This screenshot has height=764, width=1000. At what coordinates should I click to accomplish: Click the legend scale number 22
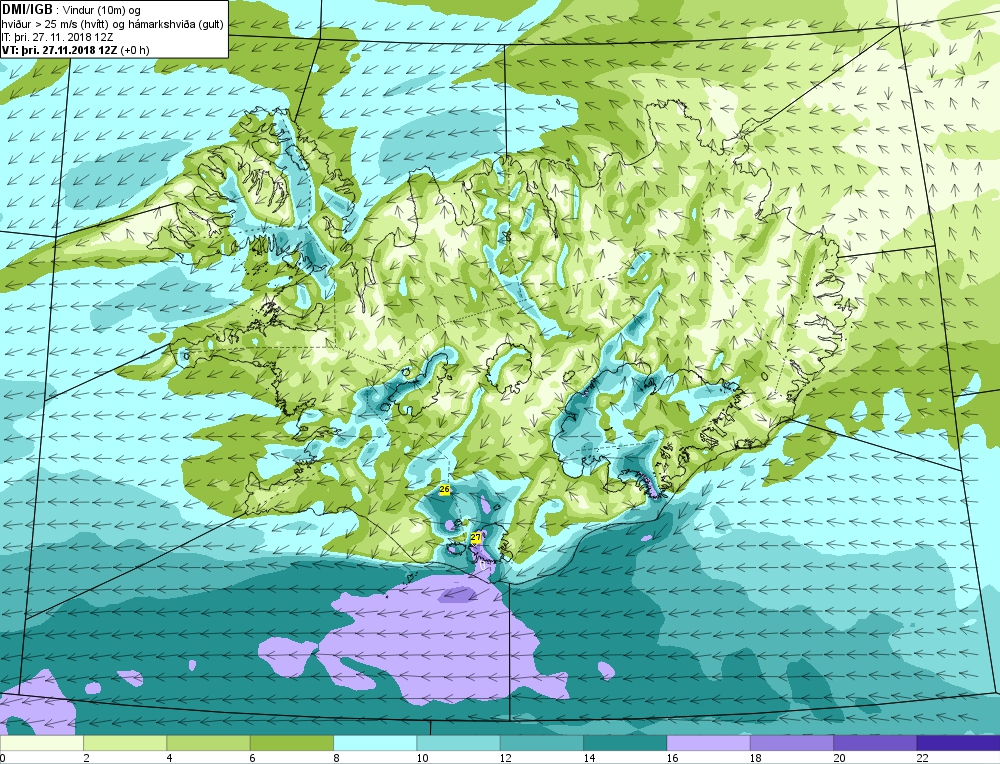pyautogui.click(x=922, y=758)
